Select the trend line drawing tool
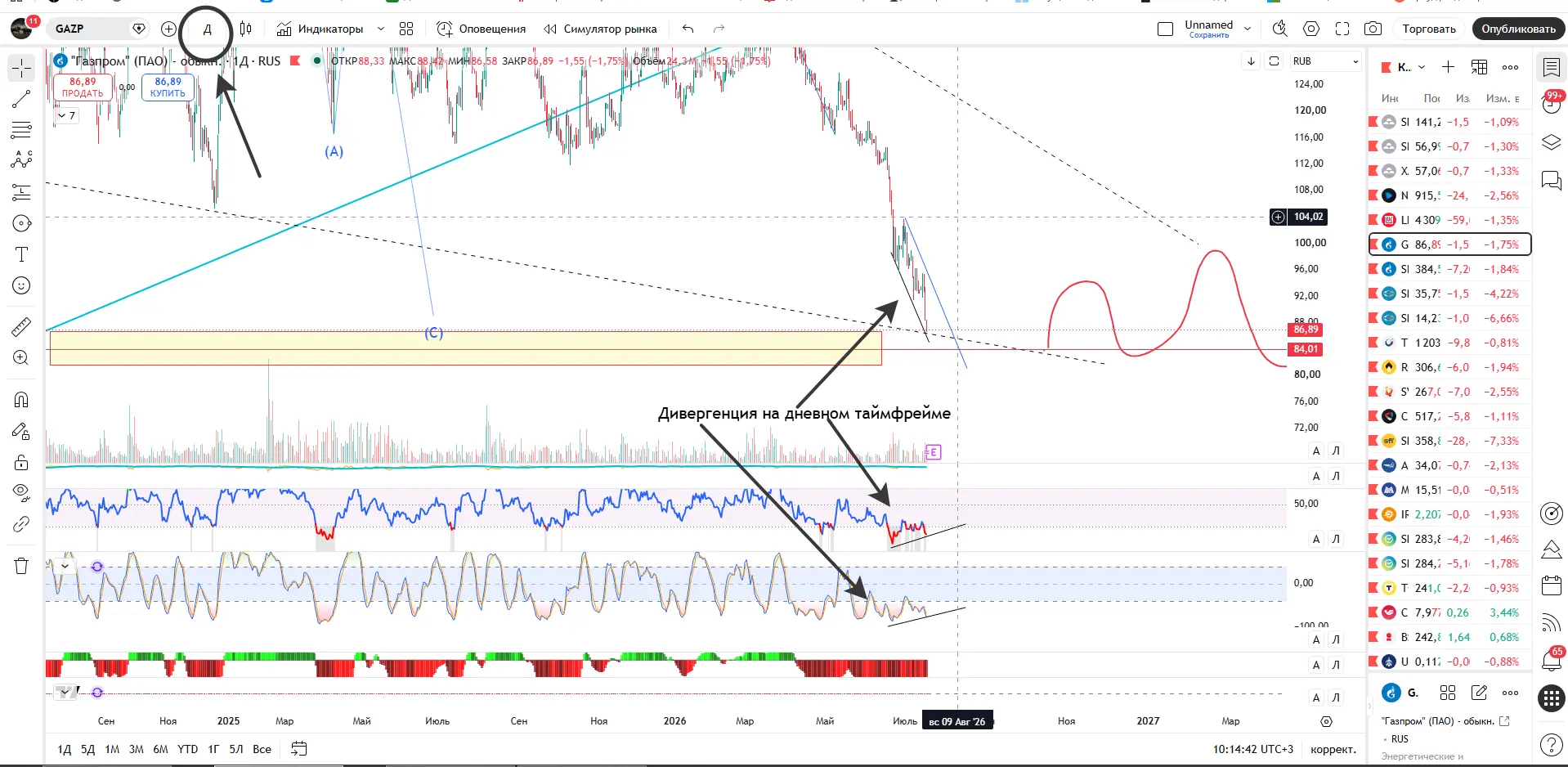 (x=21, y=99)
